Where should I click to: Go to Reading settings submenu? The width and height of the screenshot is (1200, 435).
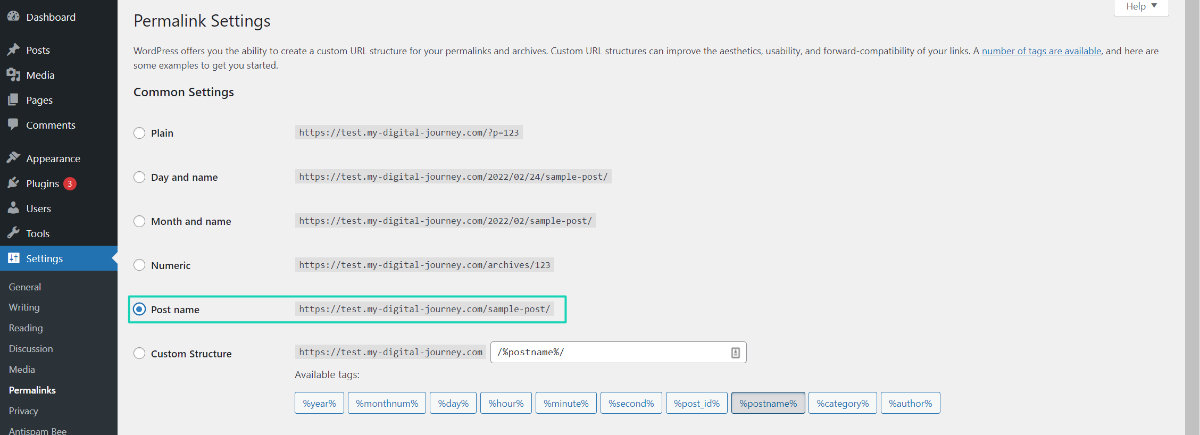pos(26,328)
